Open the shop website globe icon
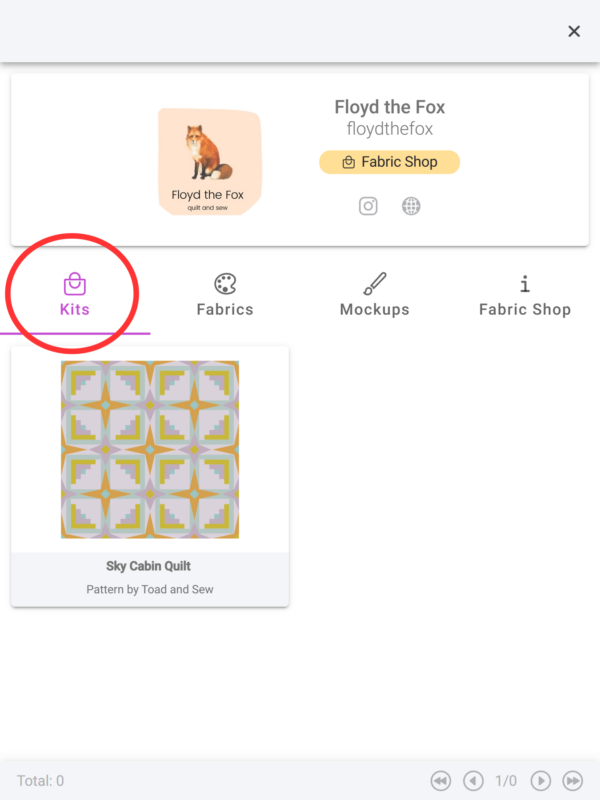 (x=411, y=206)
